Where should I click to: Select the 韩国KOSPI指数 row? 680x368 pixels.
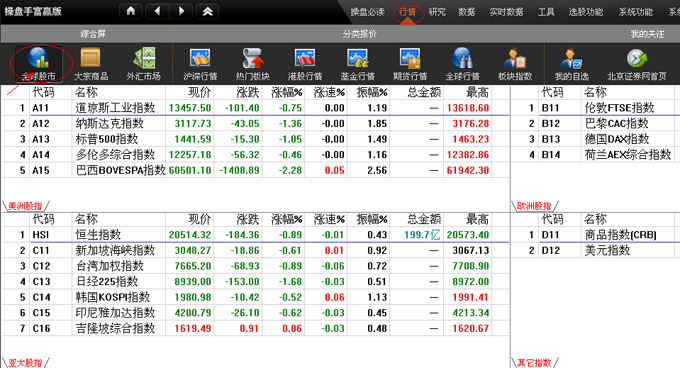[x=255, y=297]
